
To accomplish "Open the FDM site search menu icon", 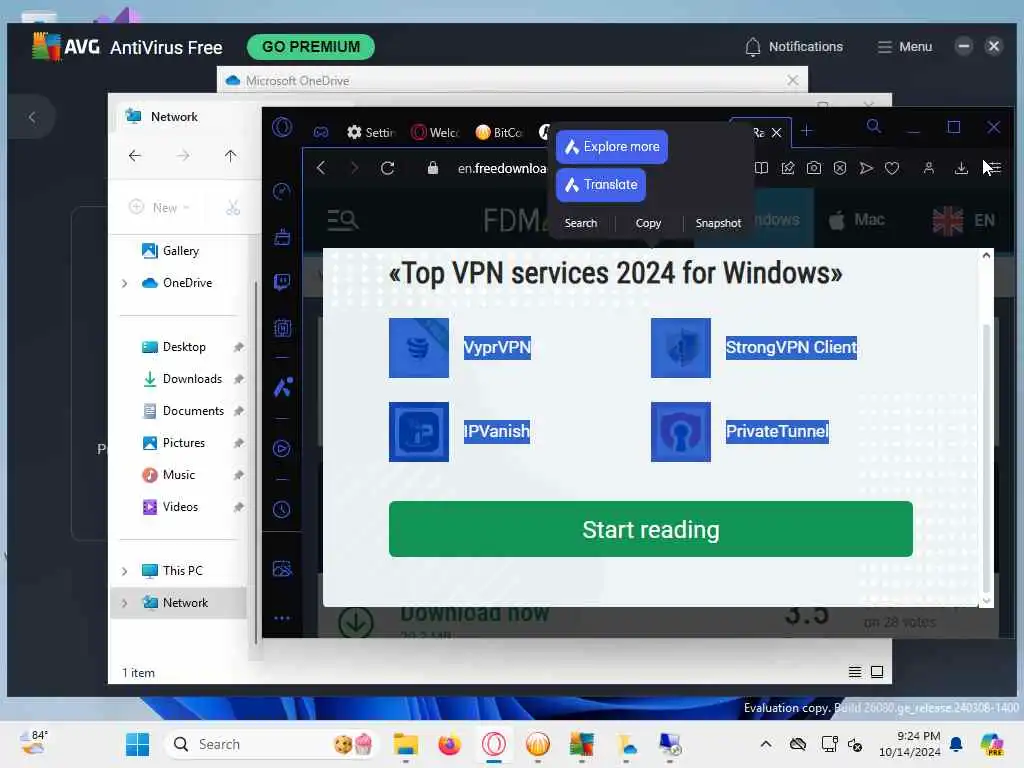I will coord(343,220).
